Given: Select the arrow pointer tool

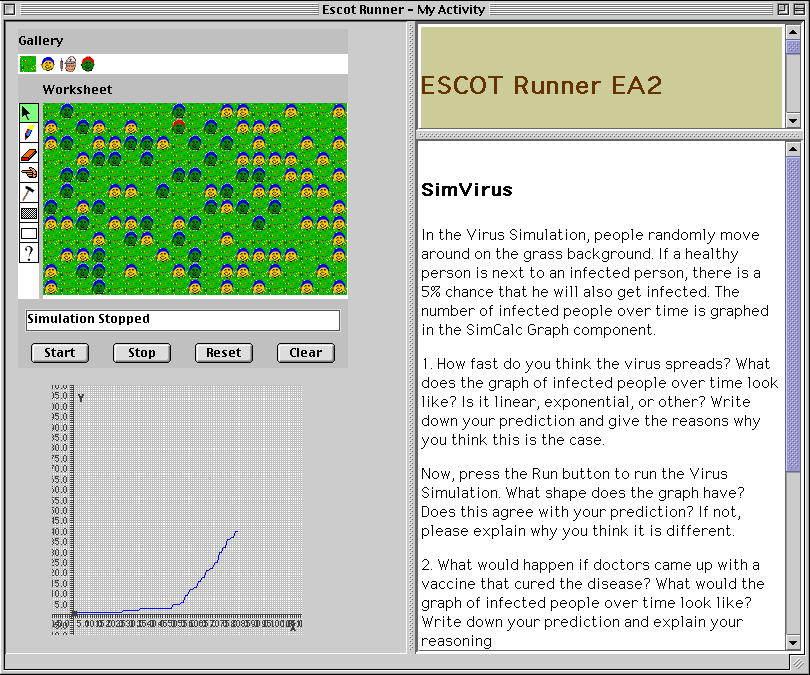Looking at the screenshot, I should point(28,113).
